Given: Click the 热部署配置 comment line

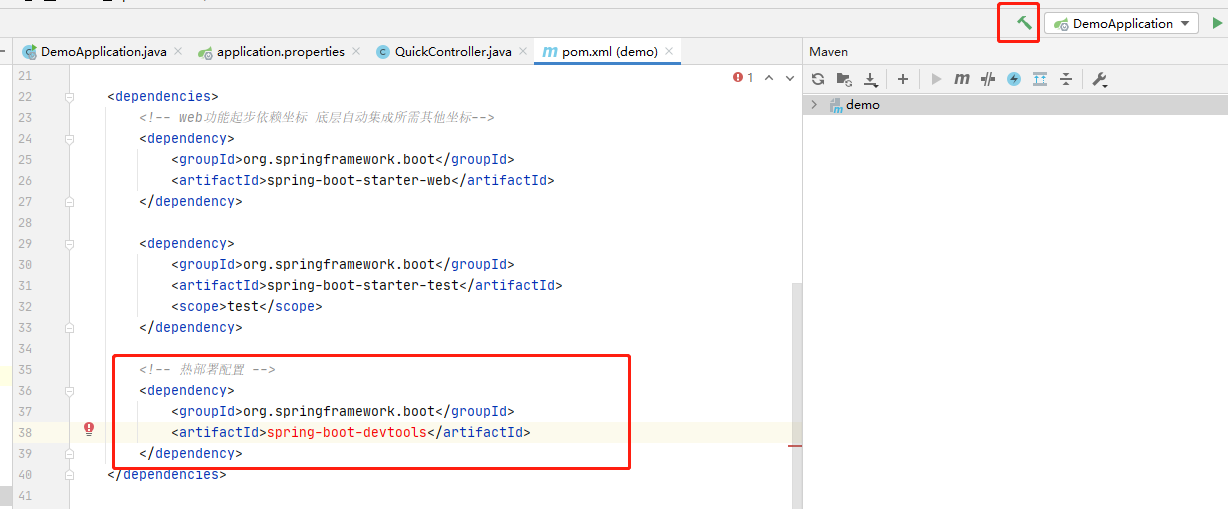Looking at the screenshot, I should (207, 369).
